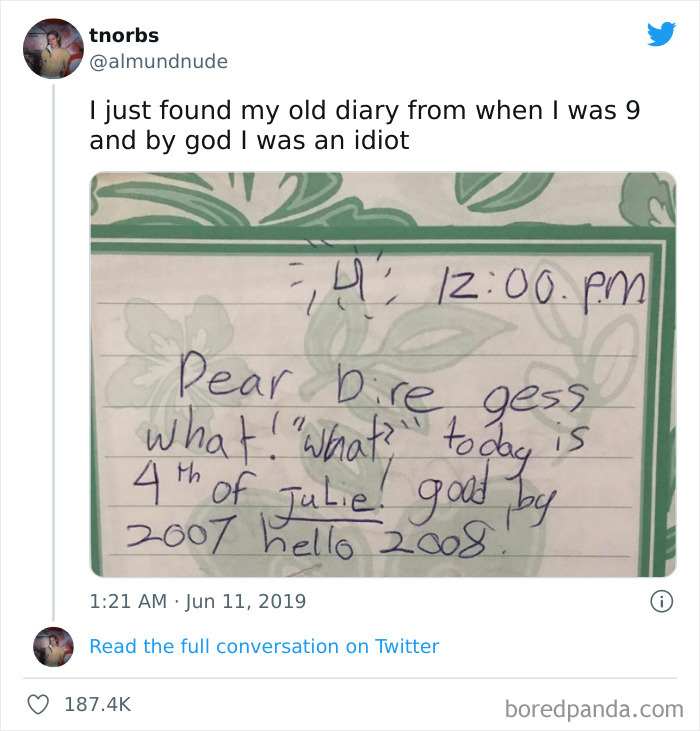Click the small avatar beside the conversation link
The width and height of the screenshot is (700, 731).
(53, 646)
